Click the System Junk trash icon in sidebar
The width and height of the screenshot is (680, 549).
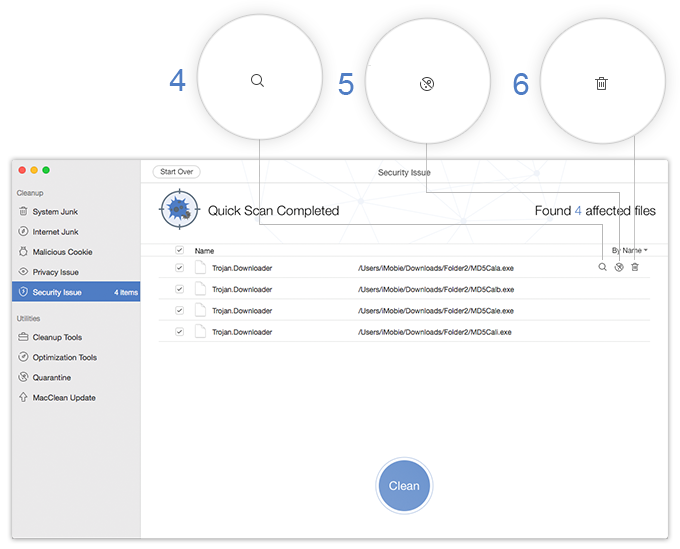[23, 212]
